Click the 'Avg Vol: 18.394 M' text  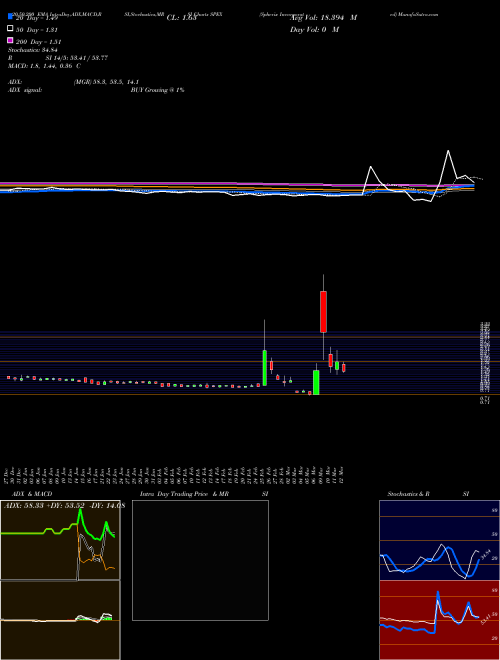tap(323, 18)
